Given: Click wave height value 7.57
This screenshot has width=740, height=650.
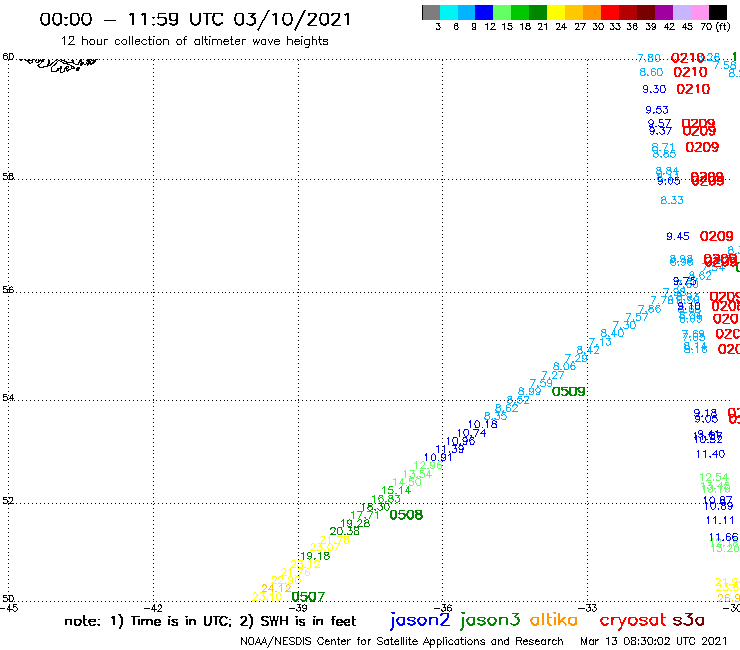Looking at the screenshot, I should [637, 317].
